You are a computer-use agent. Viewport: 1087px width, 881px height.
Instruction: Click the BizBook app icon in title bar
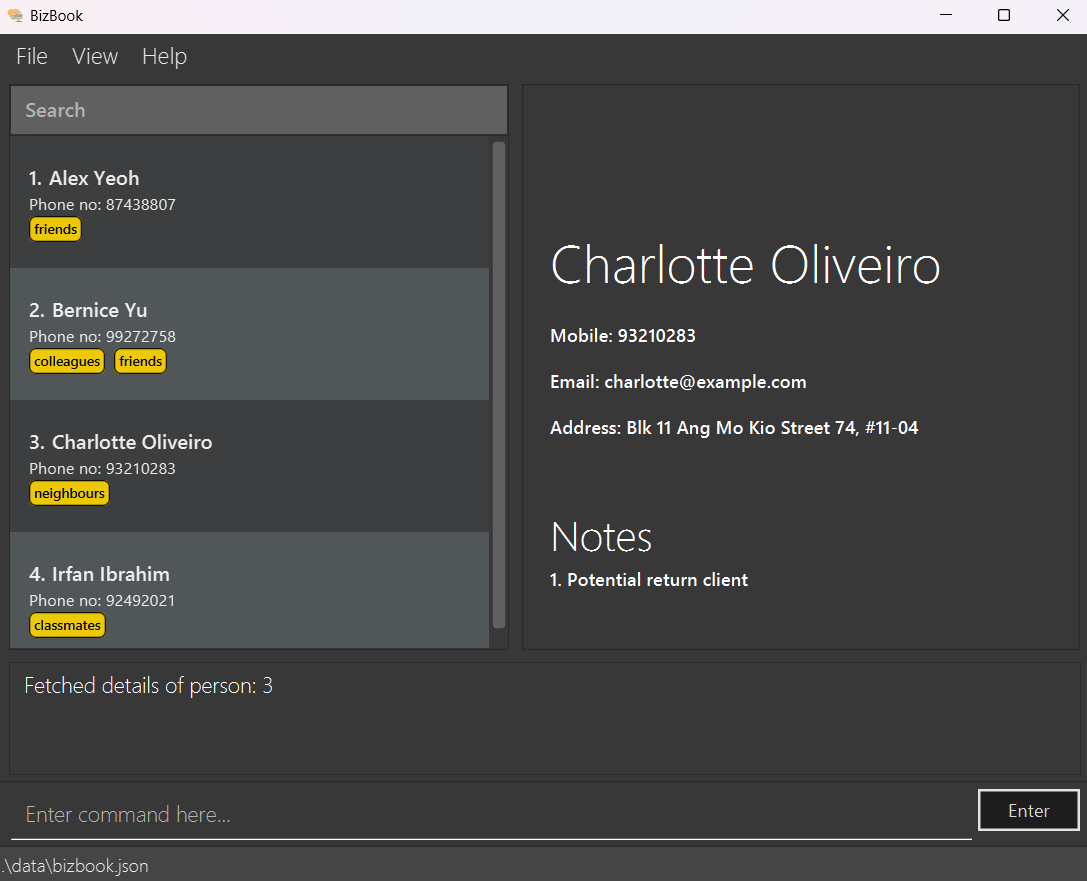pos(15,15)
